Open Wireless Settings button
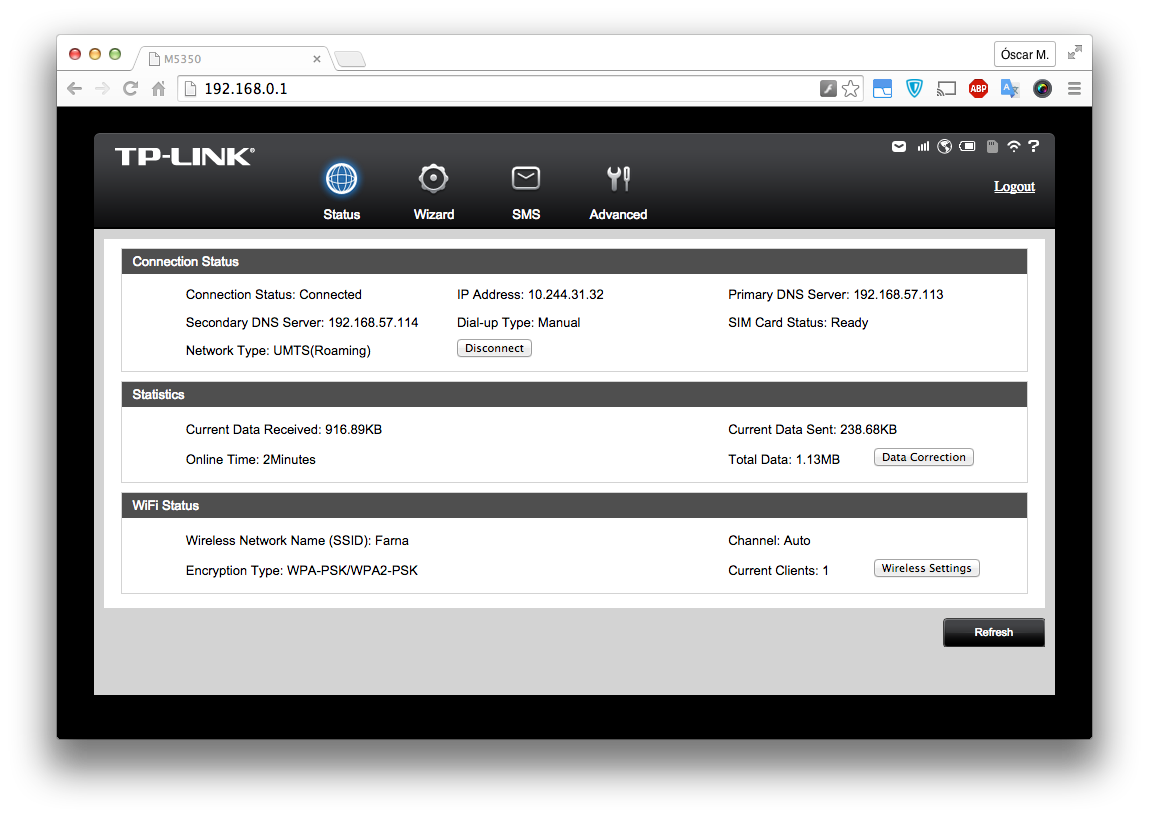This screenshot has height=818, width=1149. click(926, 568)
